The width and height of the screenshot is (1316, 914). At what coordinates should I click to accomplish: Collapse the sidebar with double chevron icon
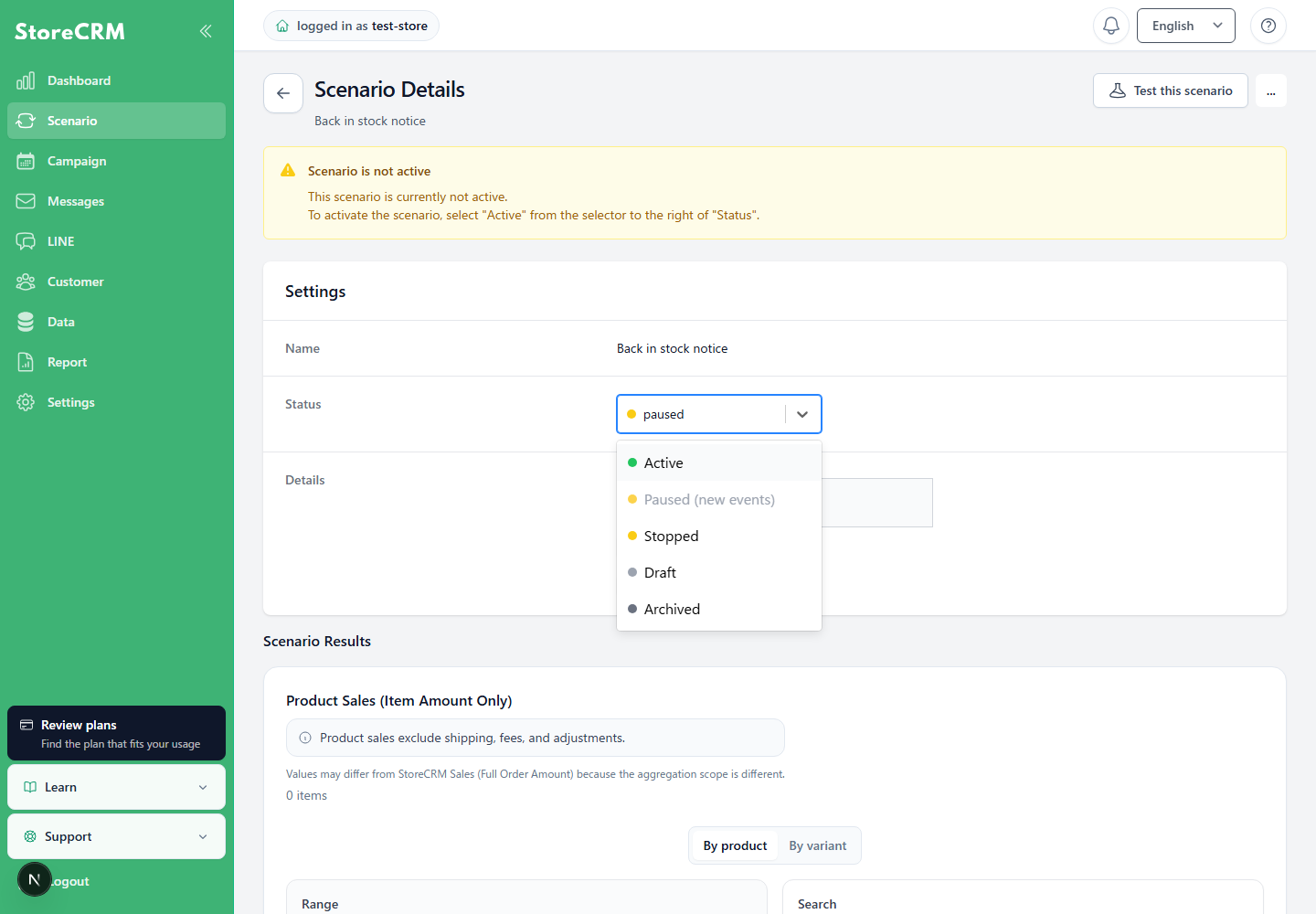[x=206, y=31]
